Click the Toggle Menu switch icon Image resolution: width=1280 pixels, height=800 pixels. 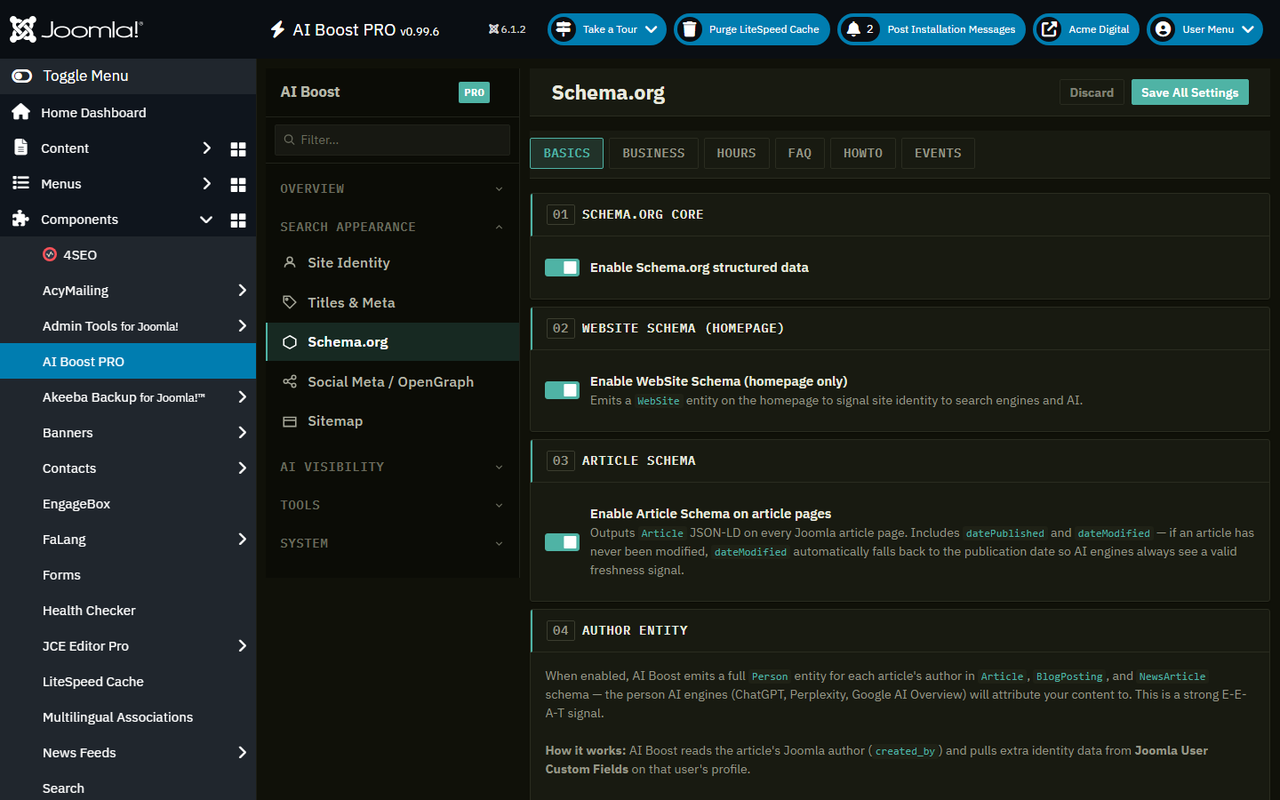pyautogui.click(x=21, y=76)
